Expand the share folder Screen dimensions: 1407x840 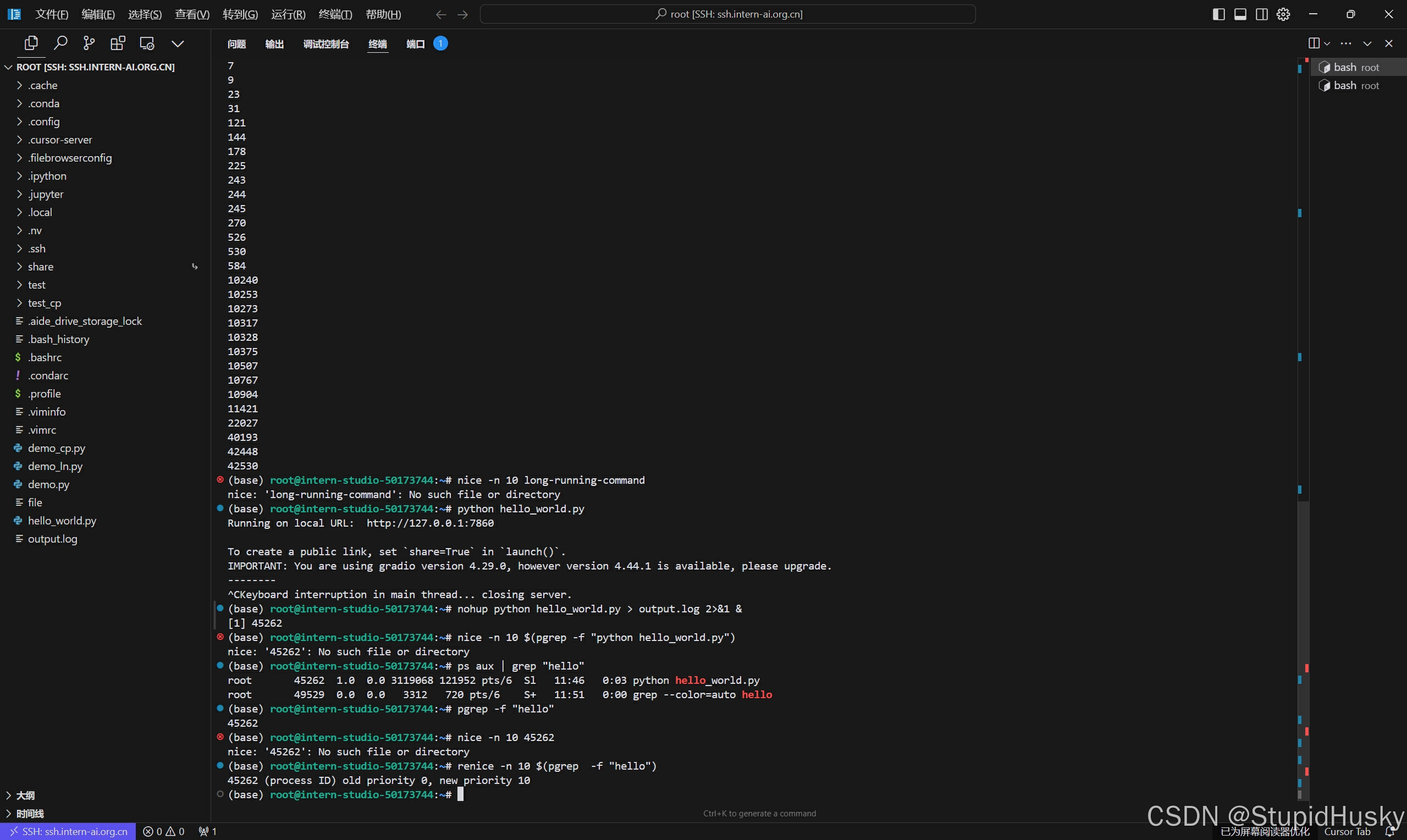[41, 267]
